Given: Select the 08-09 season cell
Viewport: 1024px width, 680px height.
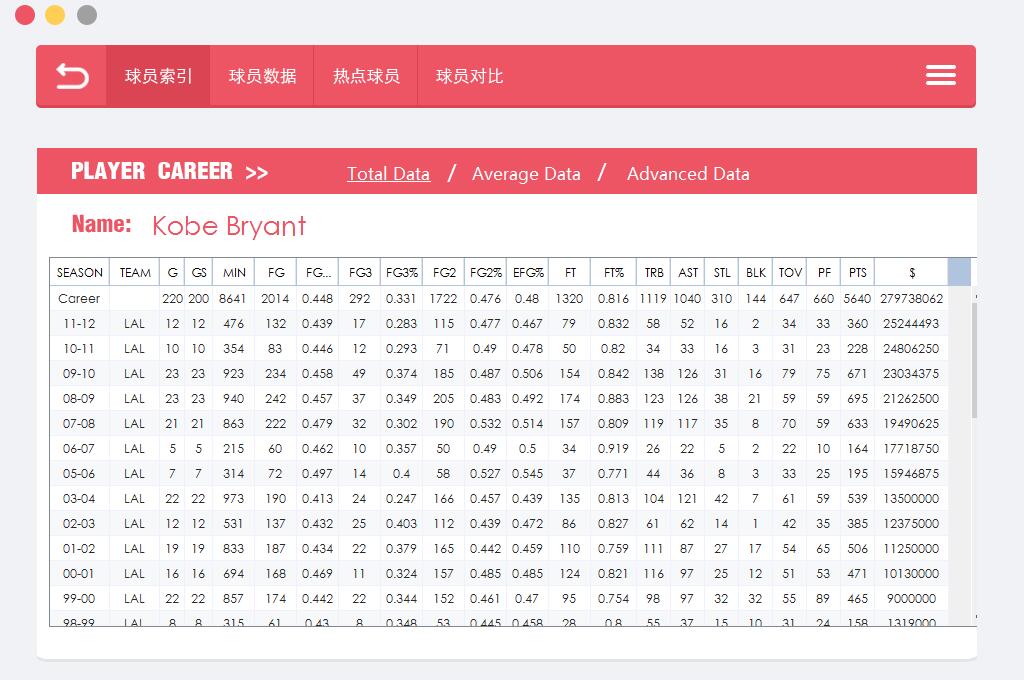Looking at the screenshot, I should 79,398.
